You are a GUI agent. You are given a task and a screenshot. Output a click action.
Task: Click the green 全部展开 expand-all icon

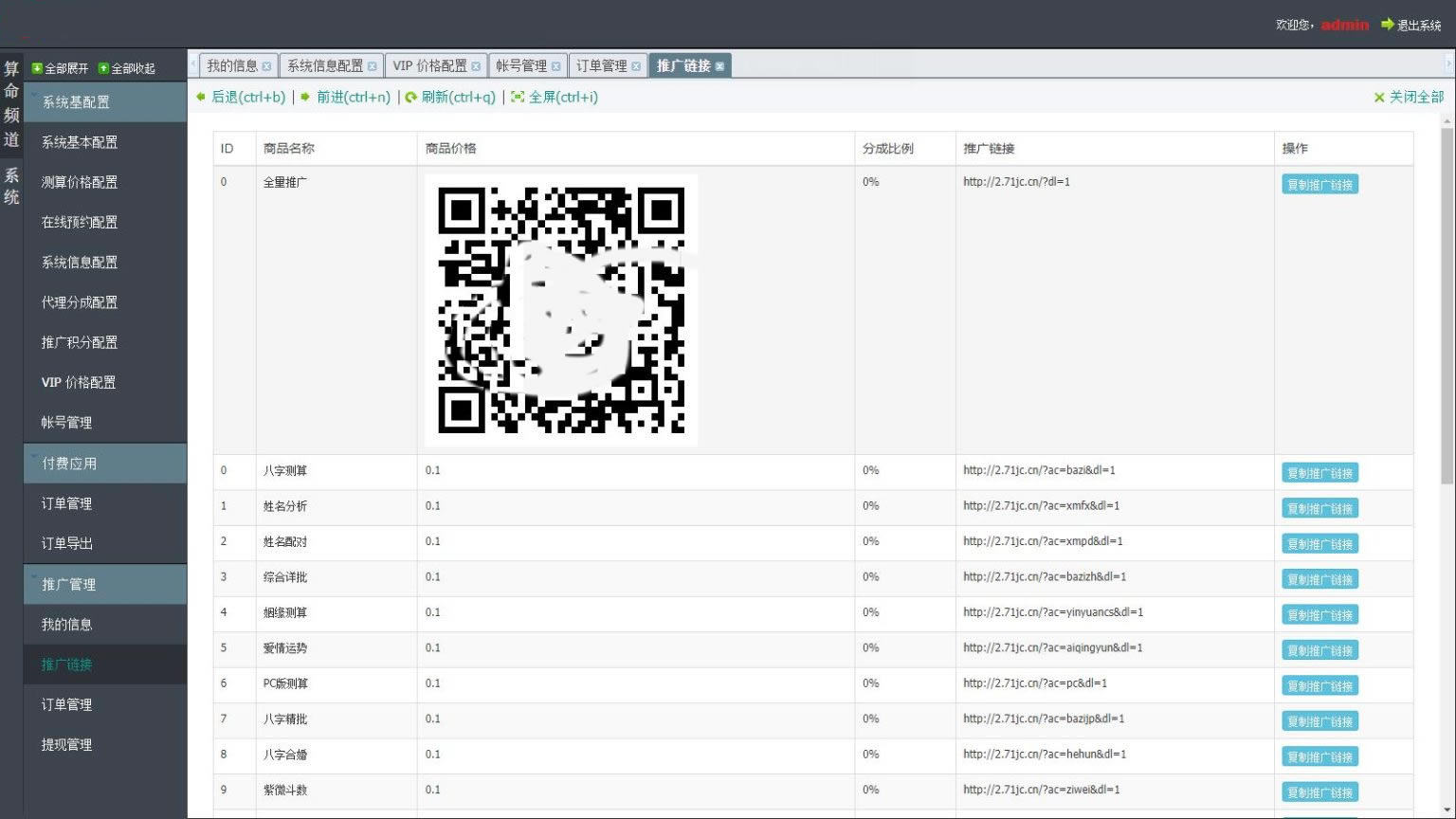(37, 68)
